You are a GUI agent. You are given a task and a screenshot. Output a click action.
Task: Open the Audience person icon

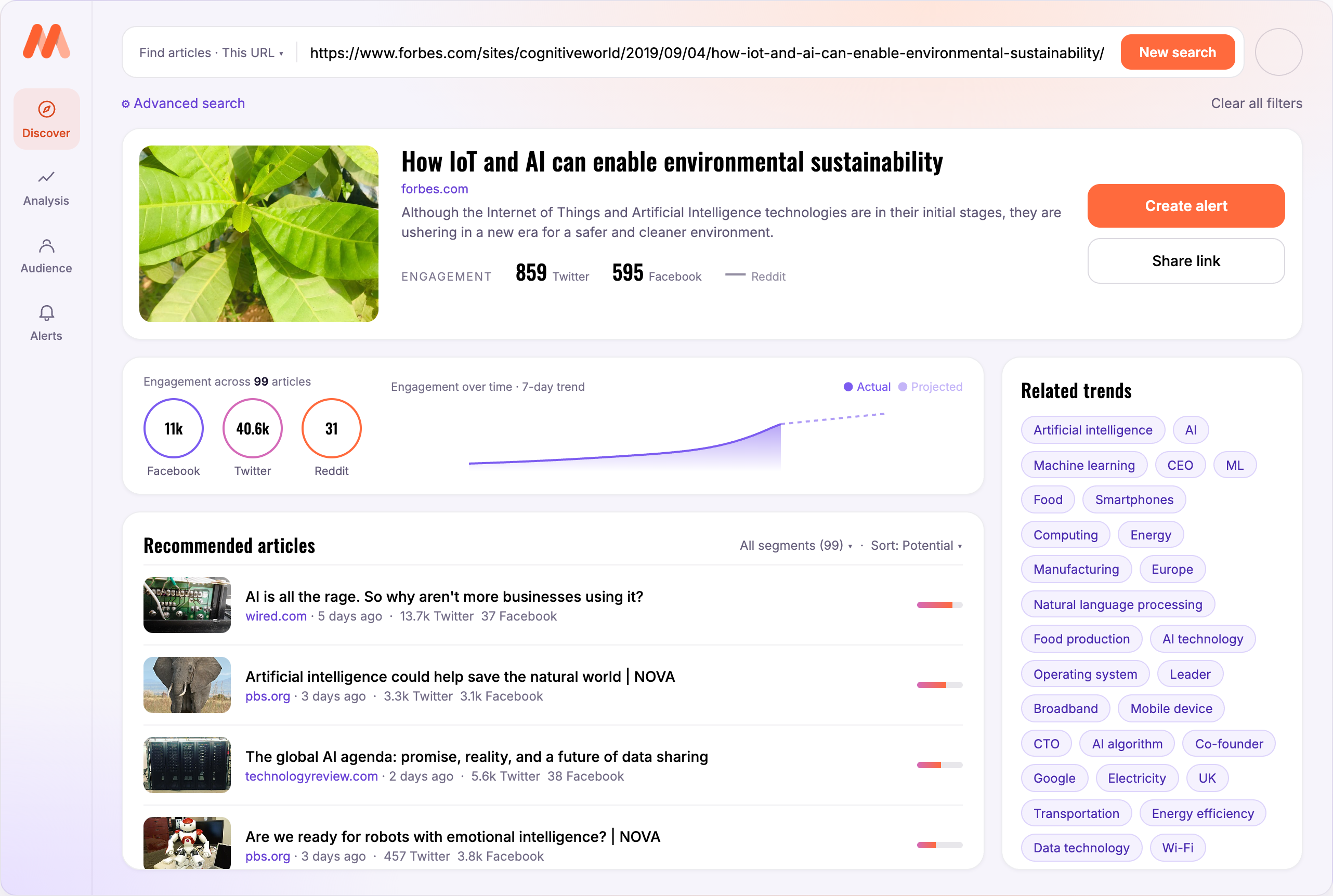pos(46,246)
